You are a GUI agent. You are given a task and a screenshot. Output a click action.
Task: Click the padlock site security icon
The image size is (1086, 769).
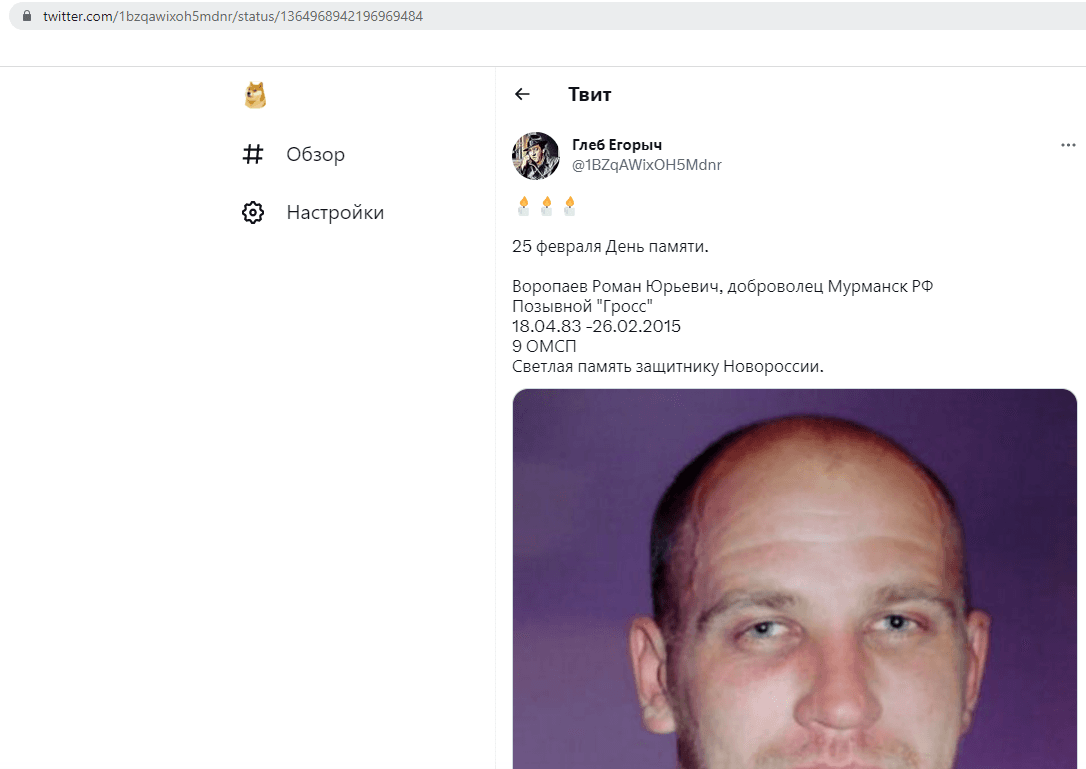(27, 16)
